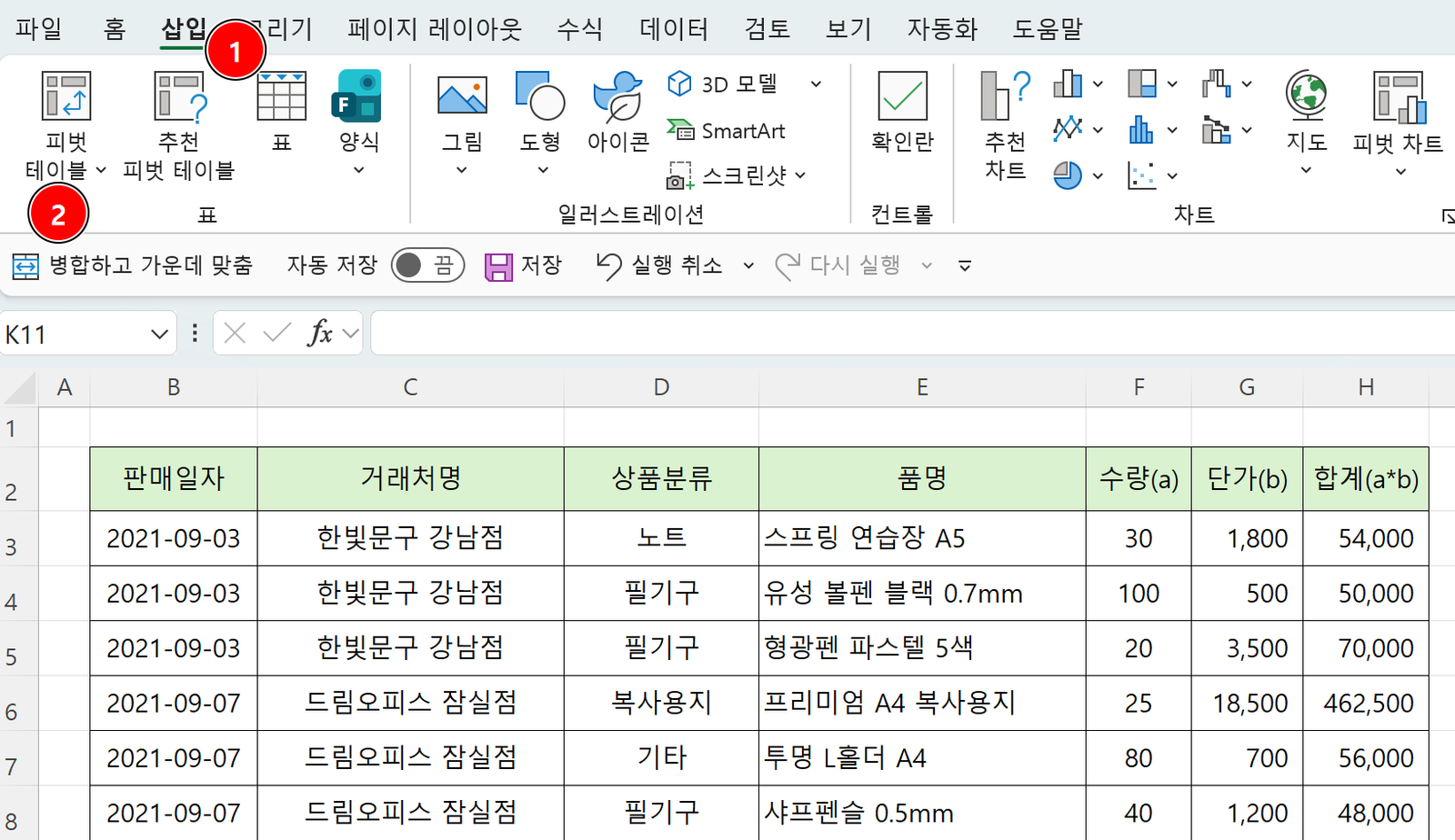Expand the 3D 모델 dropdown arrow
The image size is (1455, 840).
(817, 85)
